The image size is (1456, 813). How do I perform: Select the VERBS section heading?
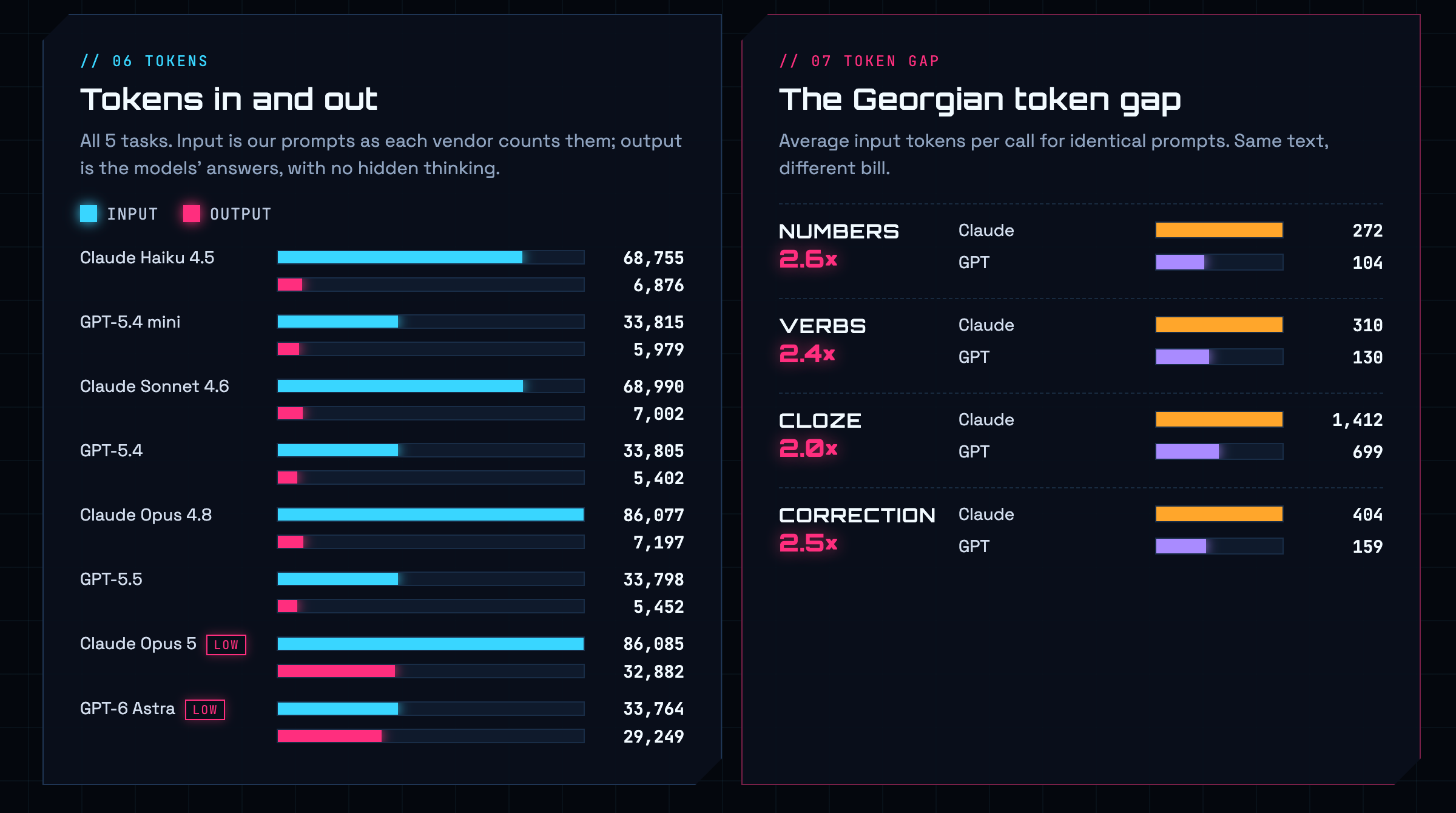point(822,326)
